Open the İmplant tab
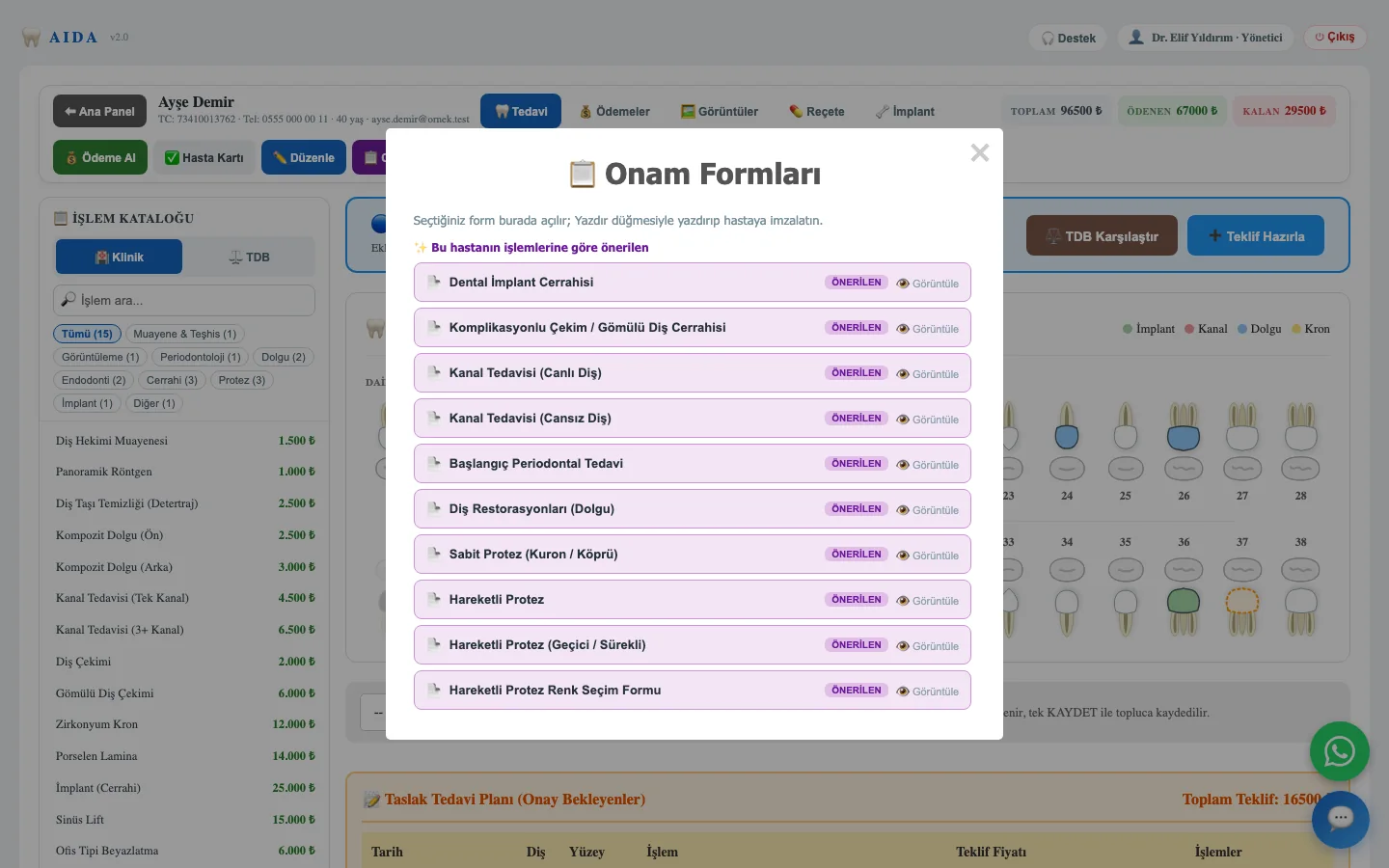 [905, 111]
